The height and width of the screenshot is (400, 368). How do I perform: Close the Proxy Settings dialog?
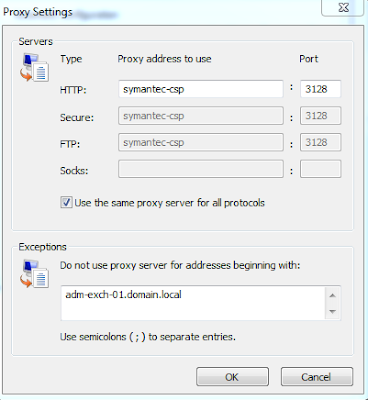343,8
